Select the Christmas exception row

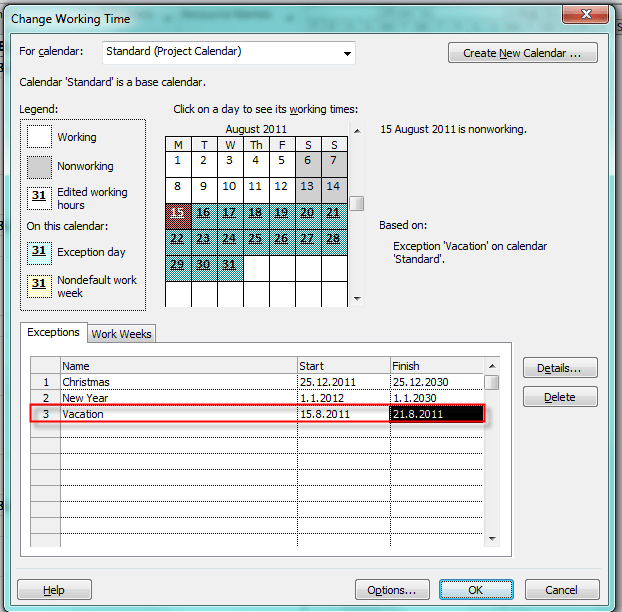coord(178,382)
